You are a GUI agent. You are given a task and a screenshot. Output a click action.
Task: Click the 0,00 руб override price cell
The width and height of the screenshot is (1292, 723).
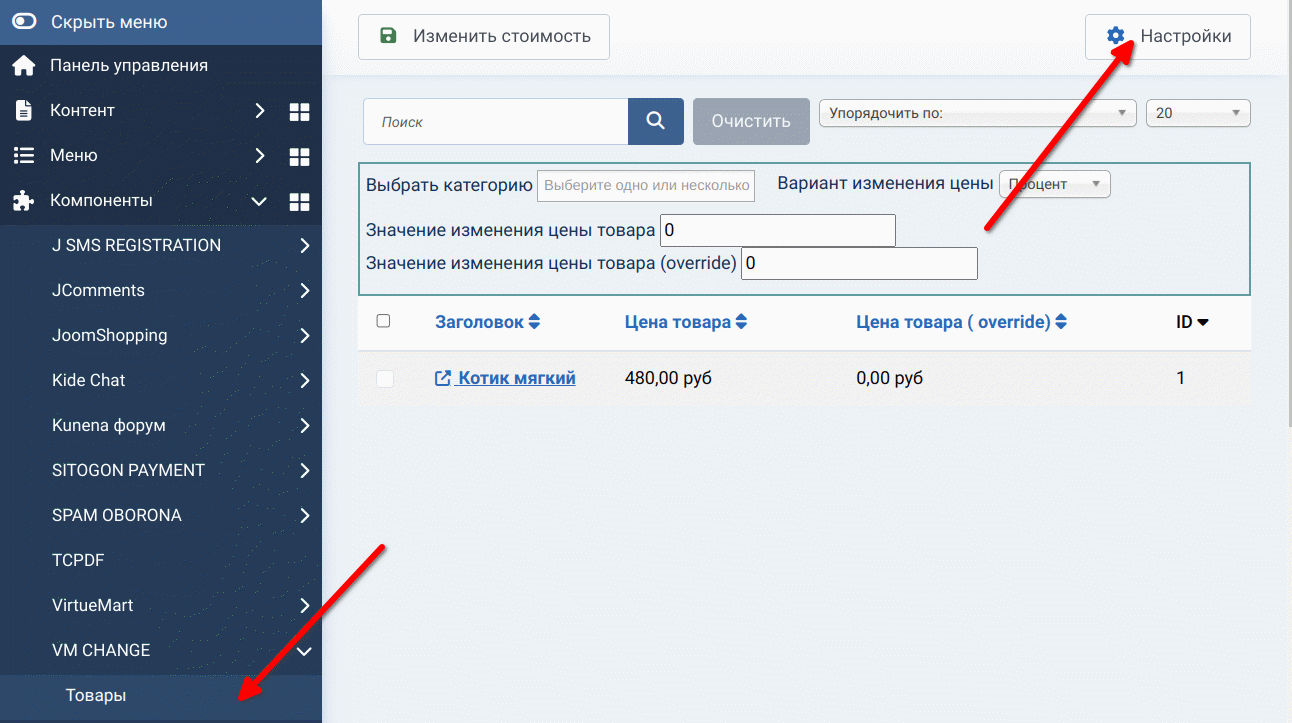pos(890,378)
